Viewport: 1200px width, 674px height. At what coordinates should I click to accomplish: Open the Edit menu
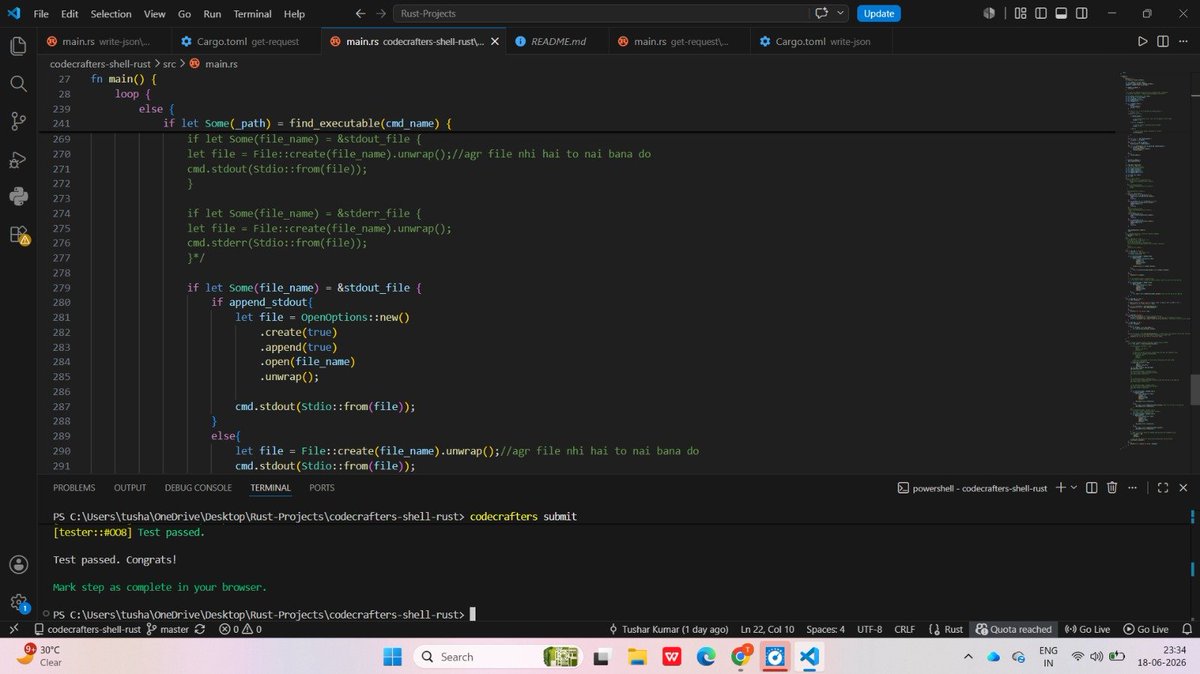click(69, 14)
